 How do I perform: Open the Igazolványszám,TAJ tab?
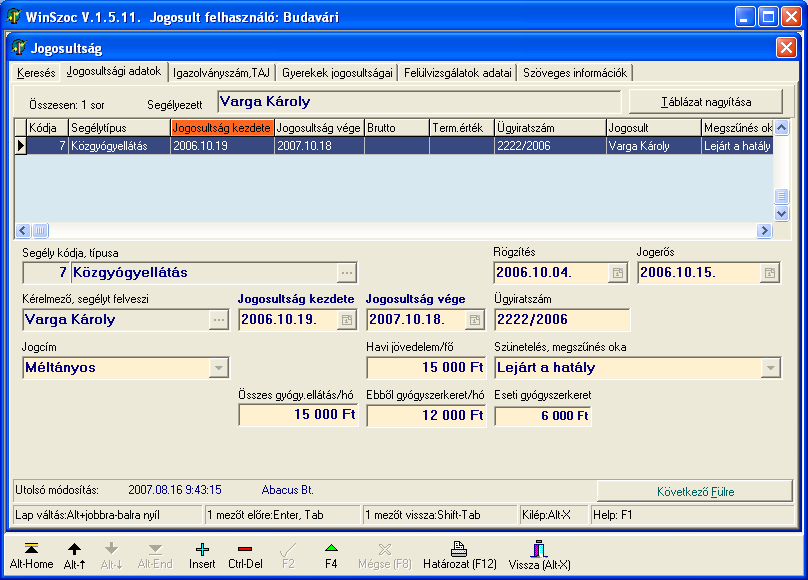coord(222,73)
